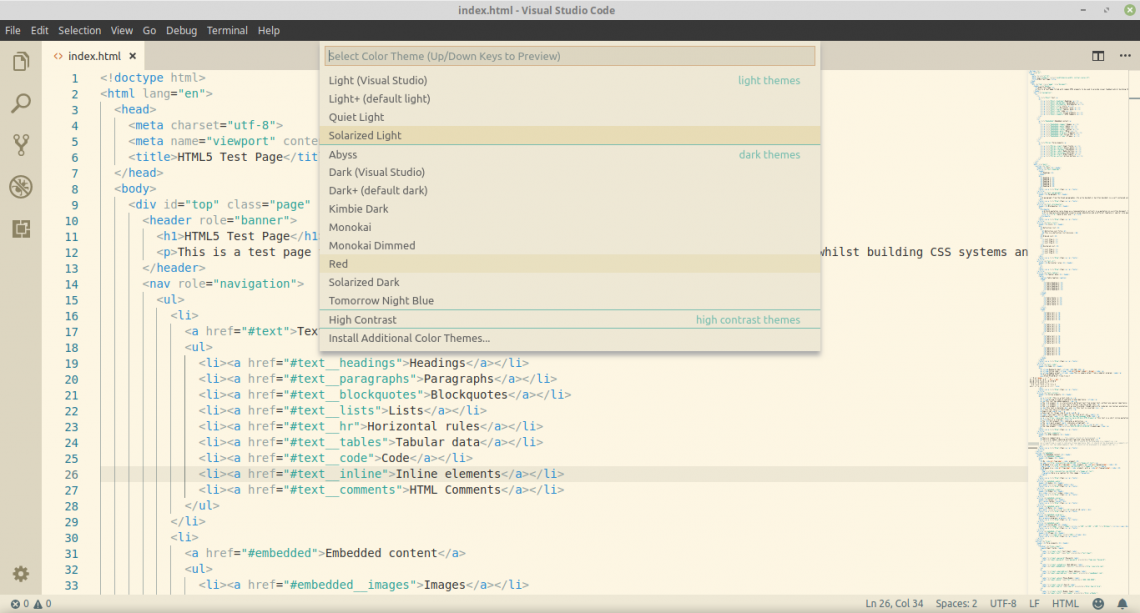Change the HTML language mode in status bar
Viewport: 1140px width, 613px height.
pos(1065,604)
